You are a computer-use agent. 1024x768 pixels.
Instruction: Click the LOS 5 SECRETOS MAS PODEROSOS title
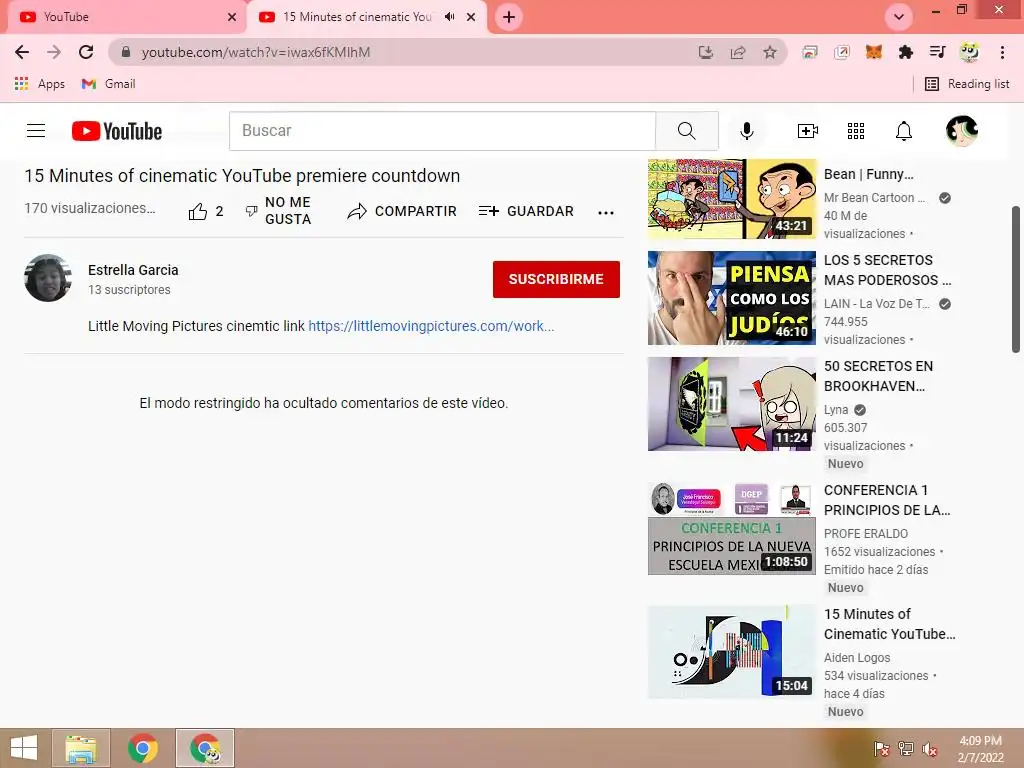point(888,270)
